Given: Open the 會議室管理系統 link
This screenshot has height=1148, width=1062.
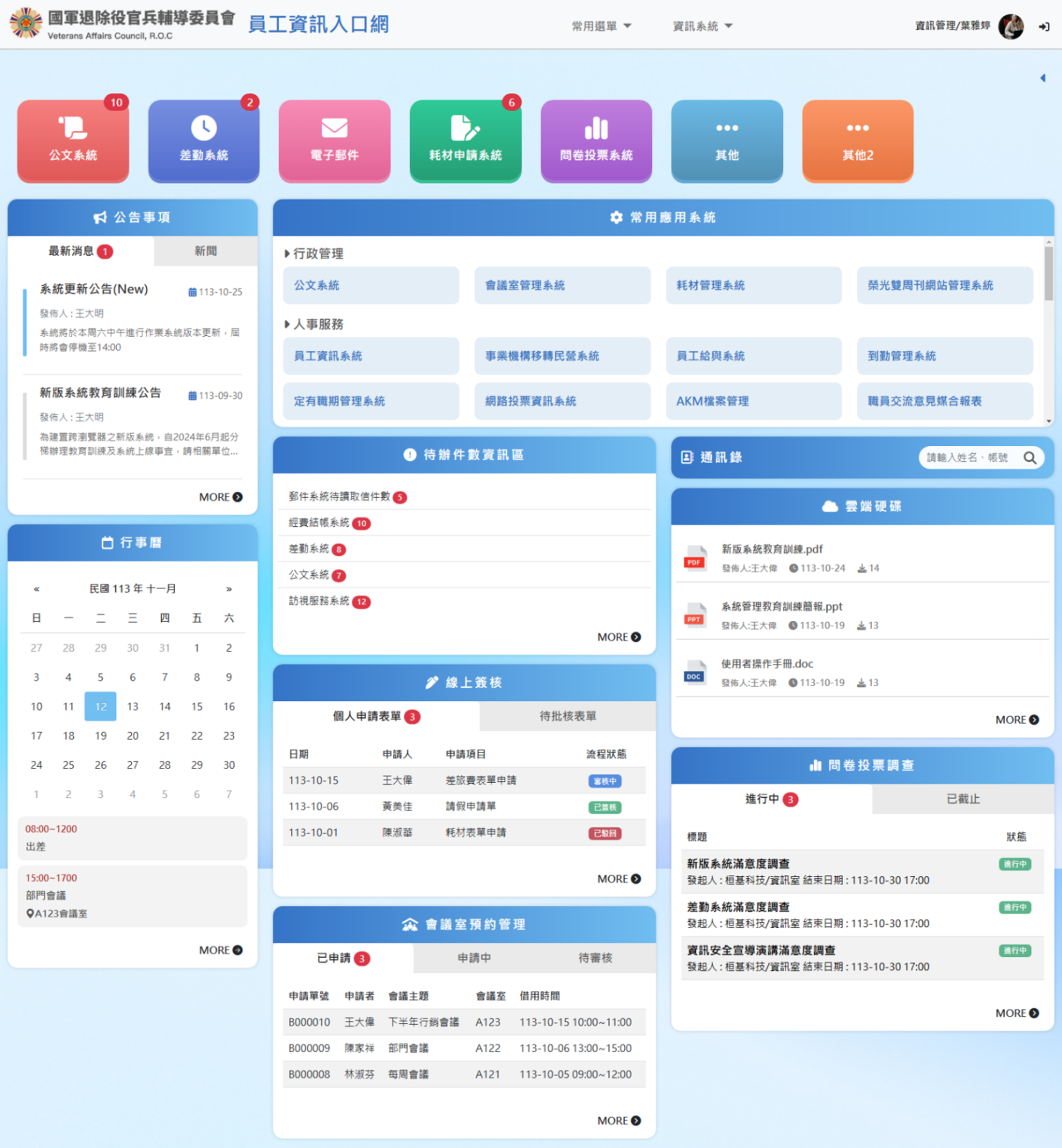Looking at the screenshot, I should (561, 285).
